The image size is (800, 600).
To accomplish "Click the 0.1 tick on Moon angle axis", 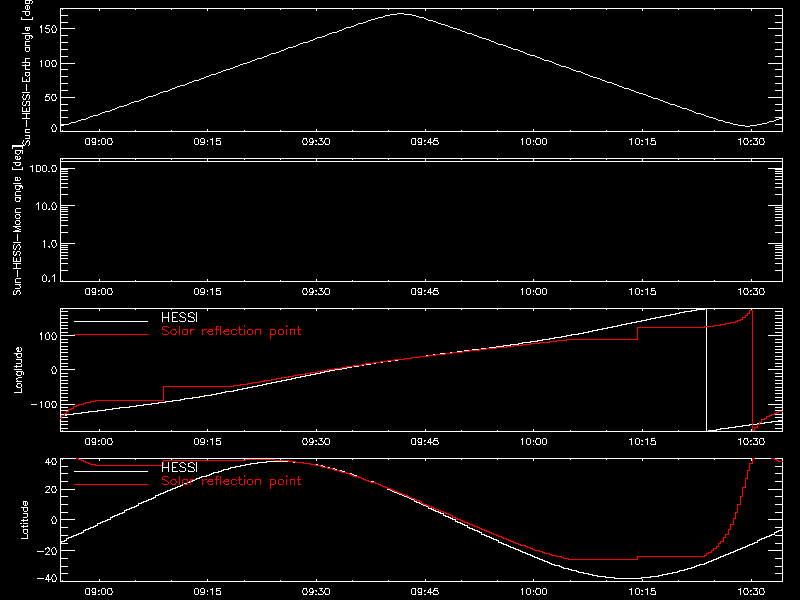I will click(x=49, y=278).
